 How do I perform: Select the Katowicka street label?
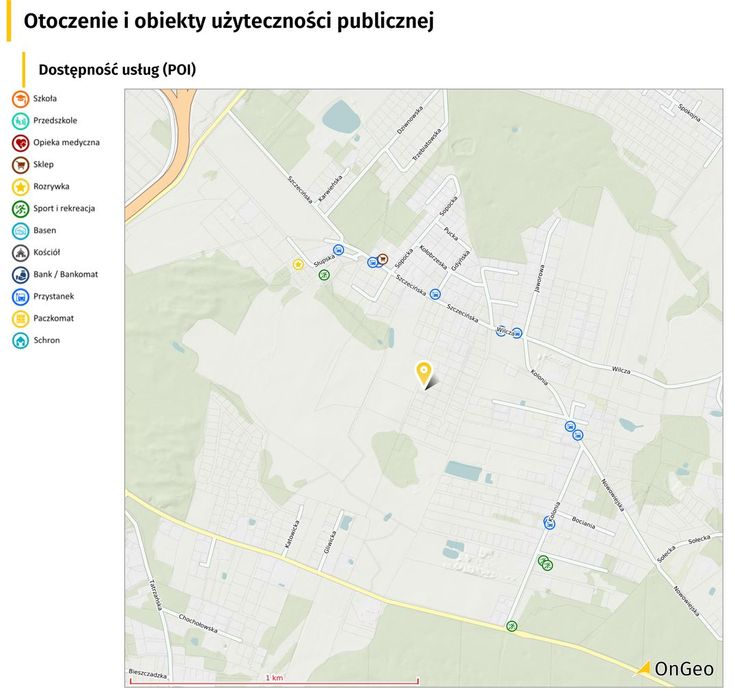(x=292, y=534)
